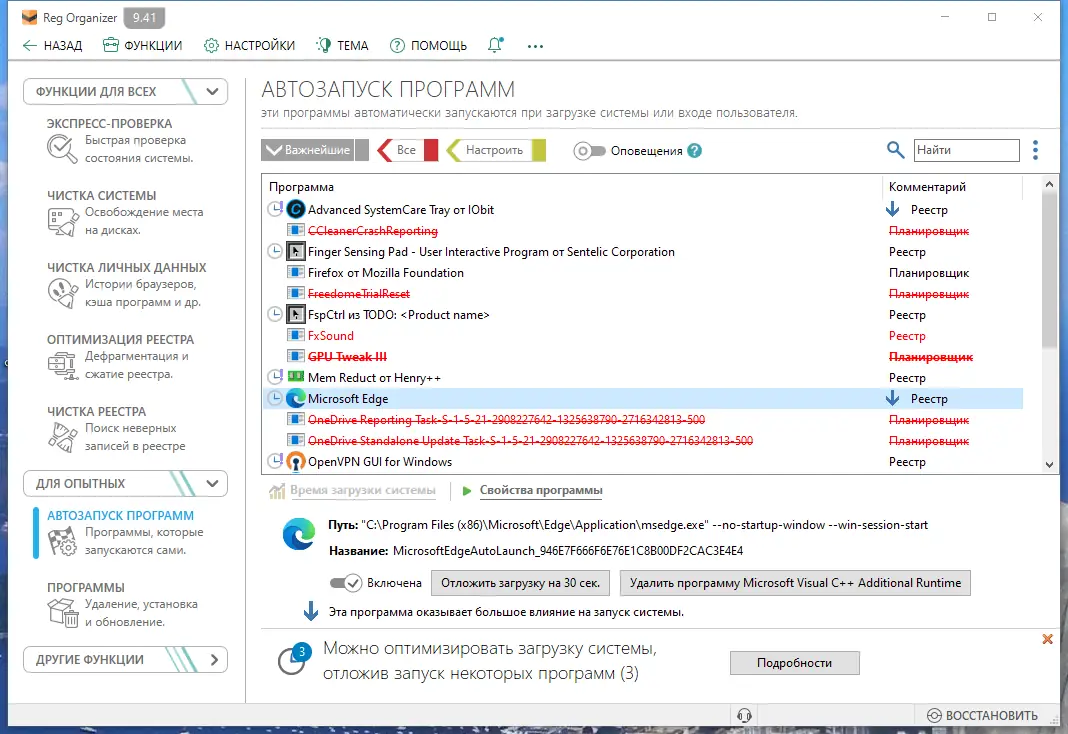Open ЧИСТКА РЕЕСТРА tool
This screenshot has width=1068, height=734.
pos(116,428)
